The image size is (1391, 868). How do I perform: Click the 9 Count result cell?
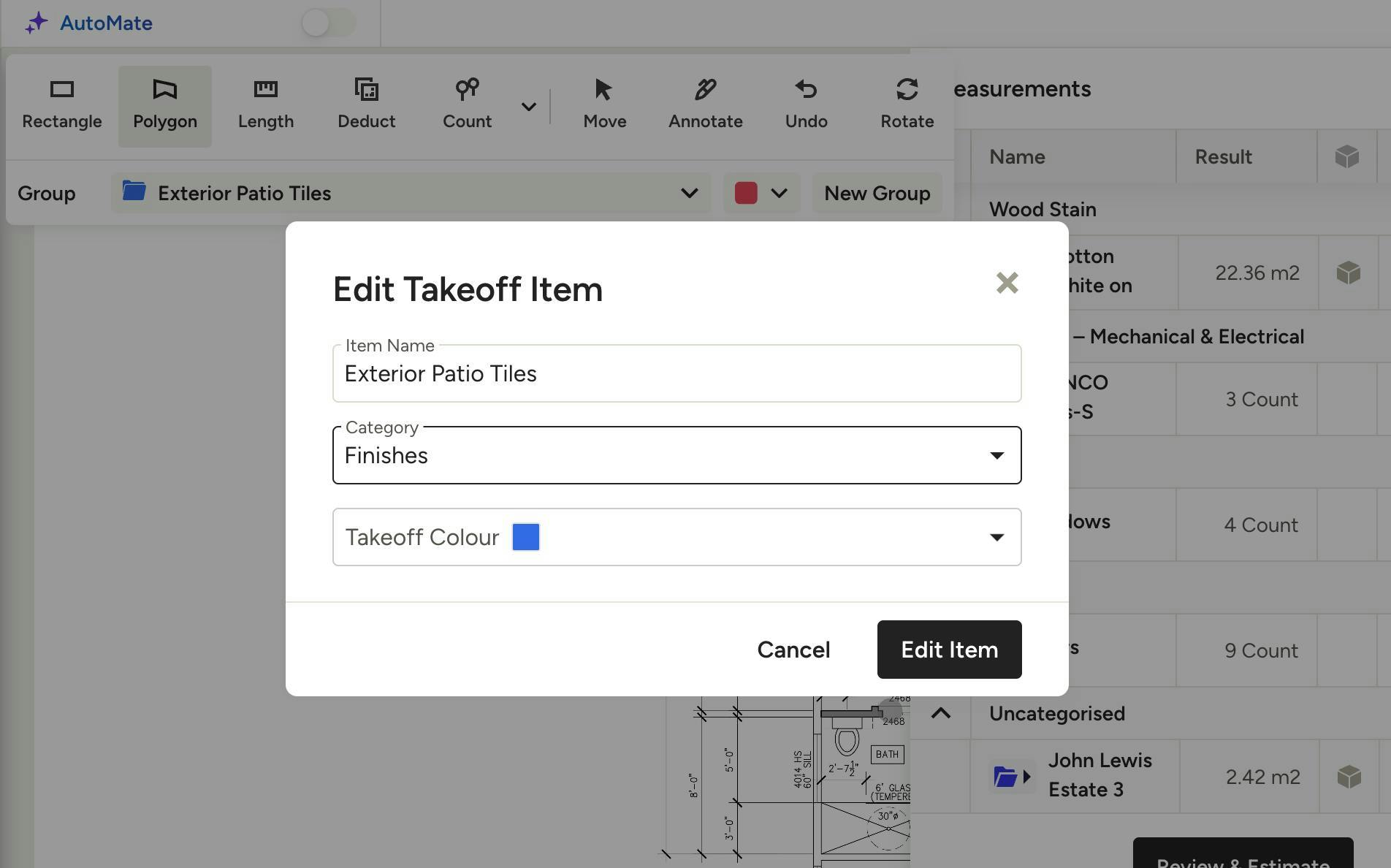[x=1249, y=650]
